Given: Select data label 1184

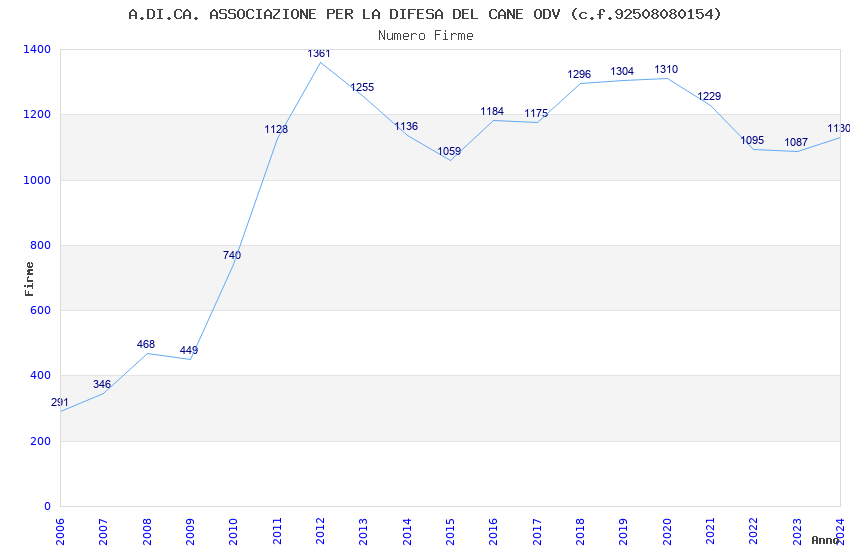Looking at the screenshot, I should point(492,111).
